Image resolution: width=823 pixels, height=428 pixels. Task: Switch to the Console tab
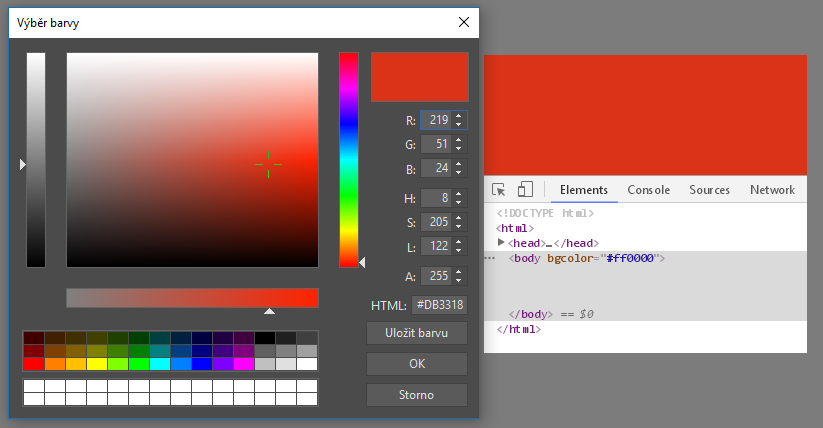[x=648, y=190]
